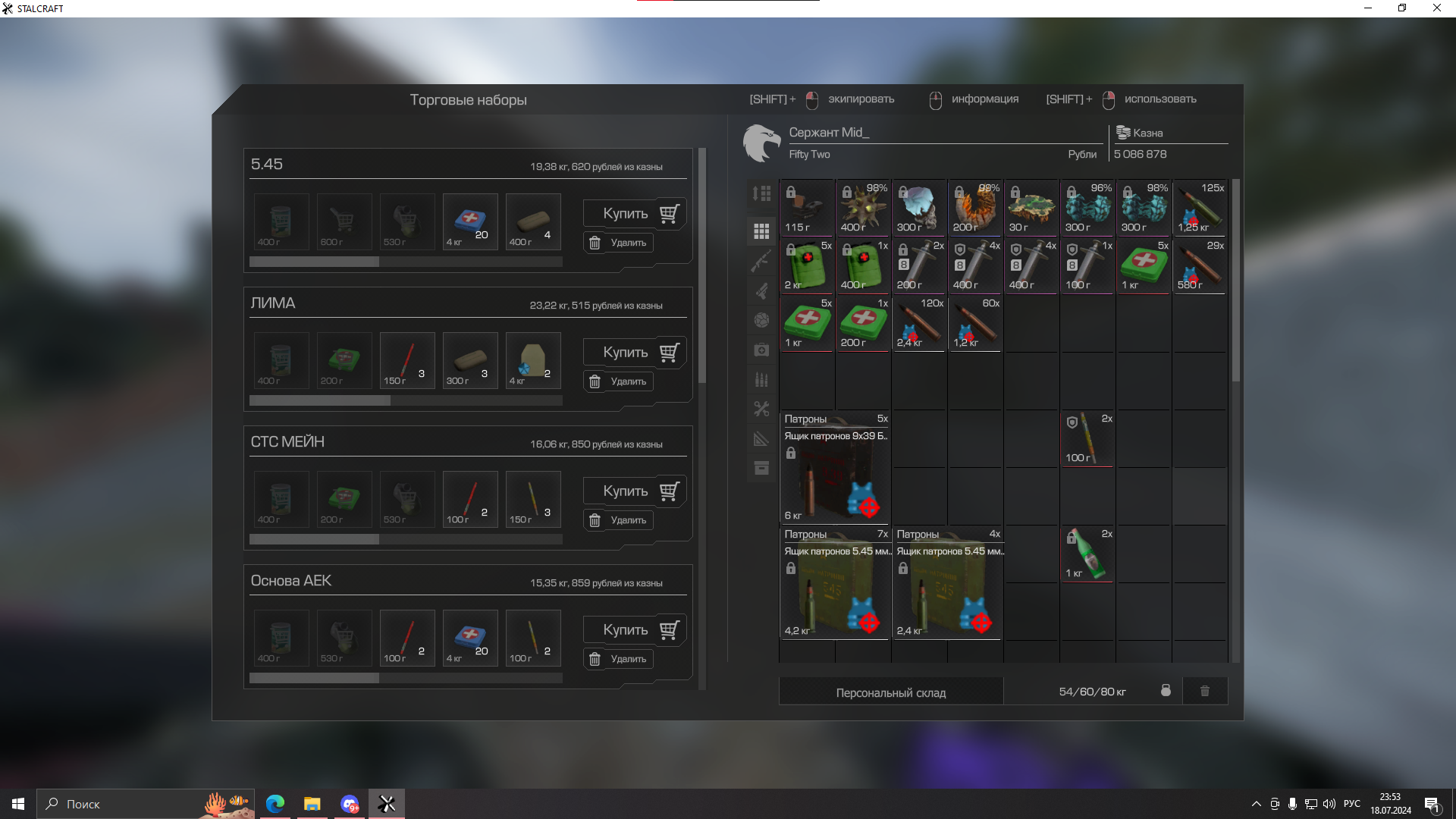Click the ЛИМА set item scrollbar

tap(319, 400)
